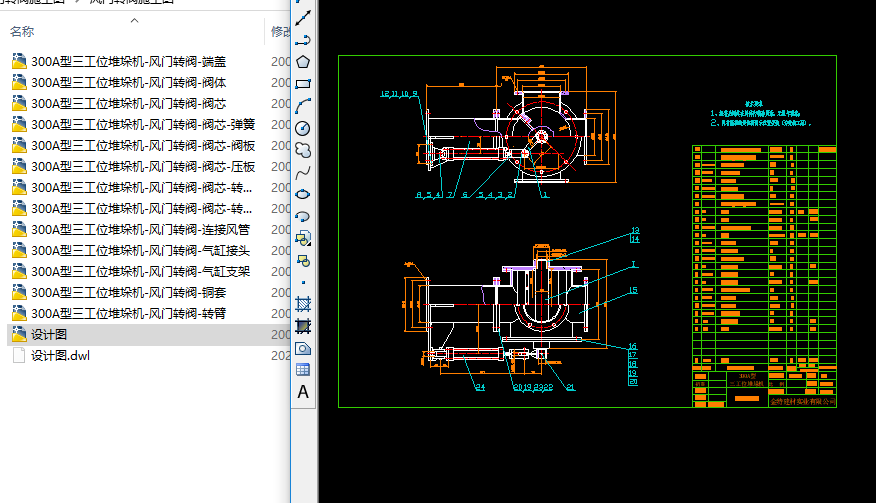This screenshot has width=876, height=503.
Task: Click the company name cell in title block
Action: (x=802, y=401)
